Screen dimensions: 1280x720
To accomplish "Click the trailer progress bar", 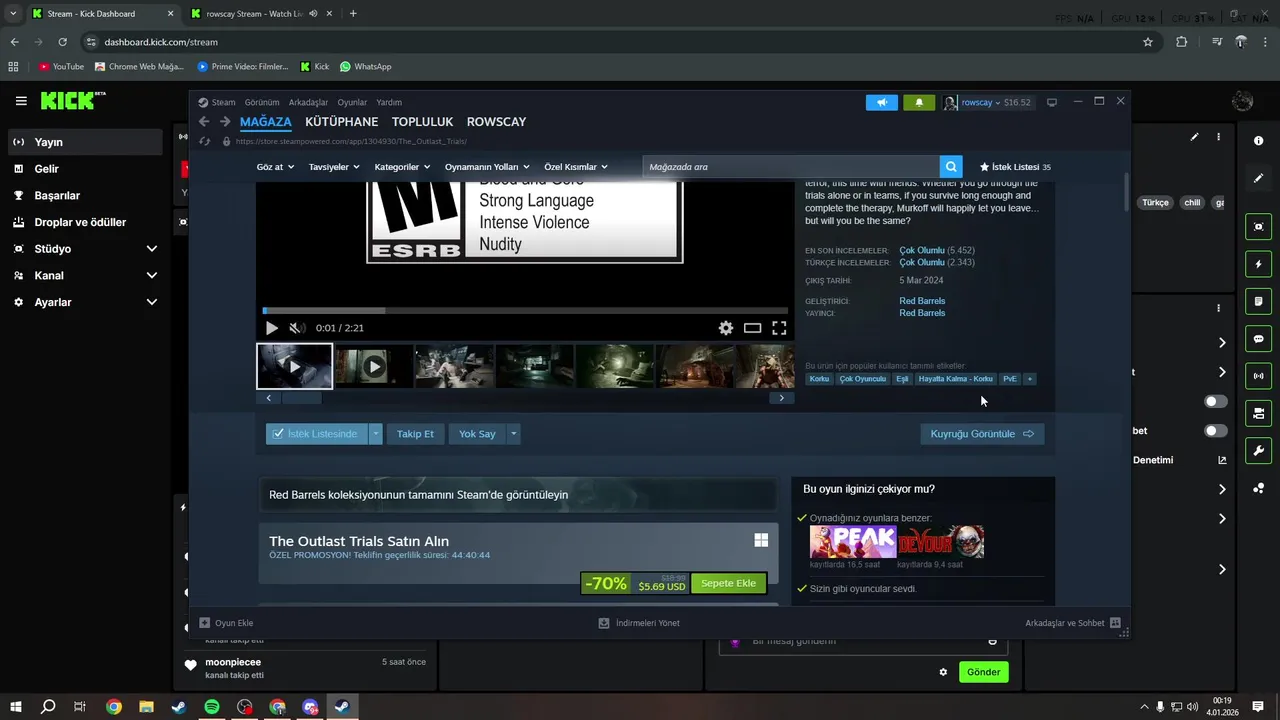I will (525, 311).
